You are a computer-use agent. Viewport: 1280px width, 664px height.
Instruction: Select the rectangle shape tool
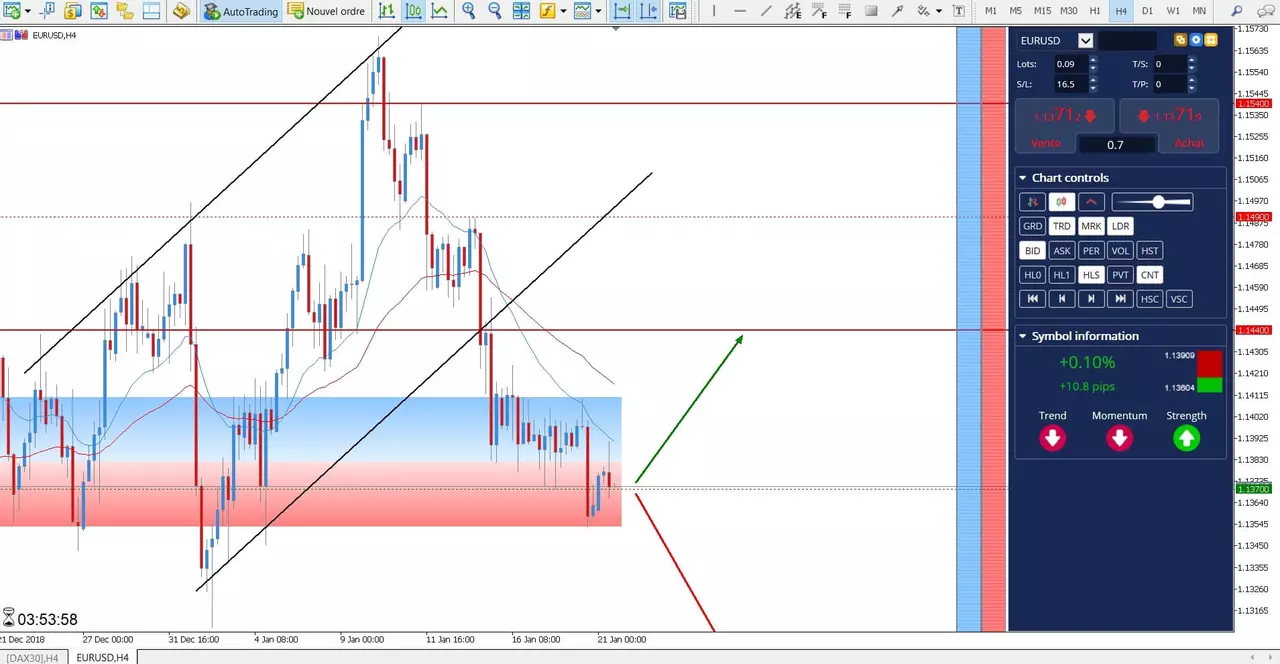pos(871,11)
